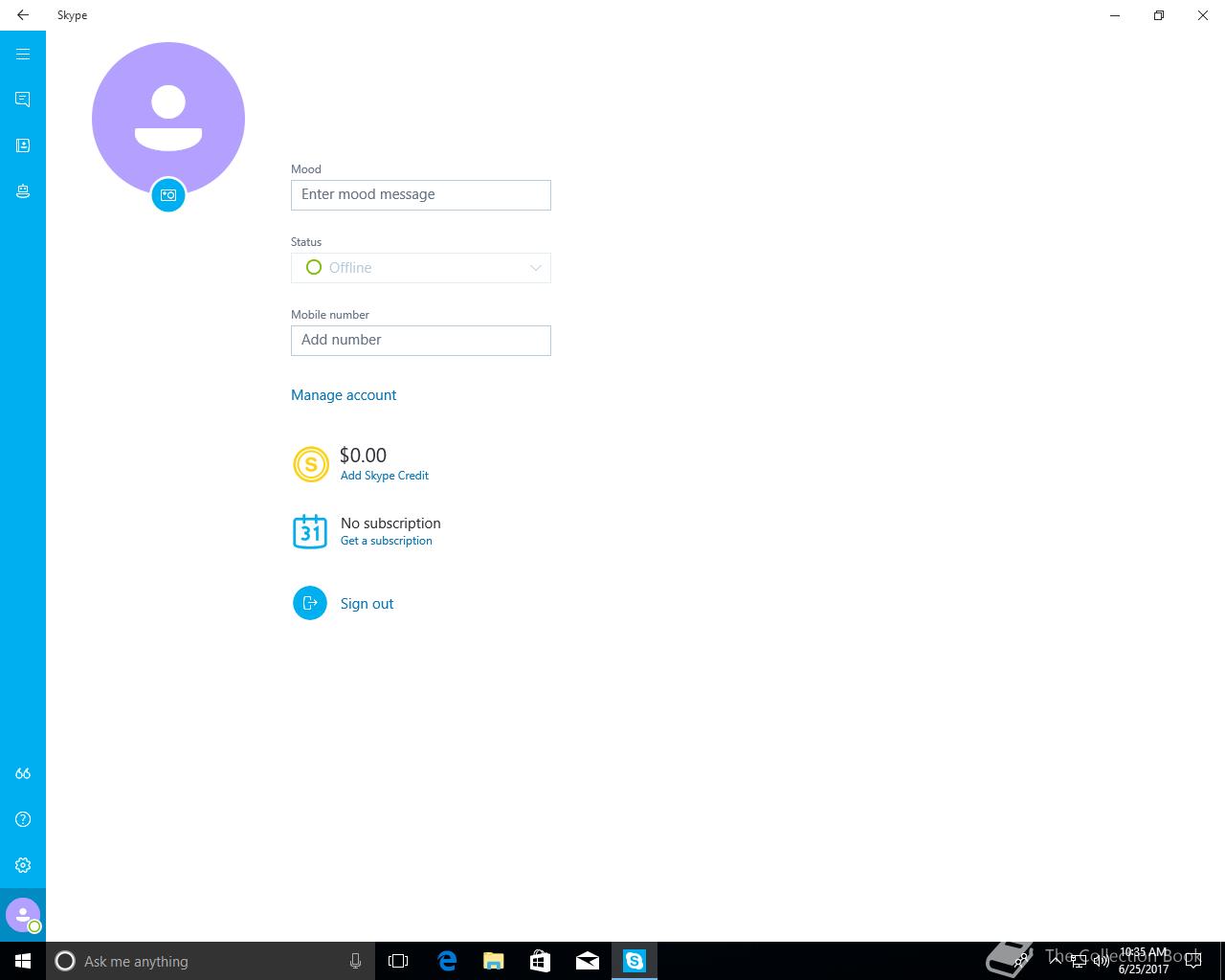Open File Explorer from the taskbar
Image resolution: width=1225 pixels, height=980 pixels.
click(x=494, y=961)
